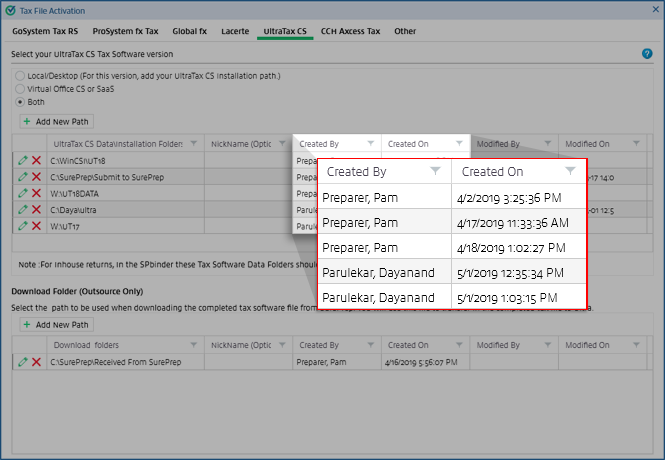
Task: Select the GoSystem Tax RS tab
Action: tap(44, 31)
